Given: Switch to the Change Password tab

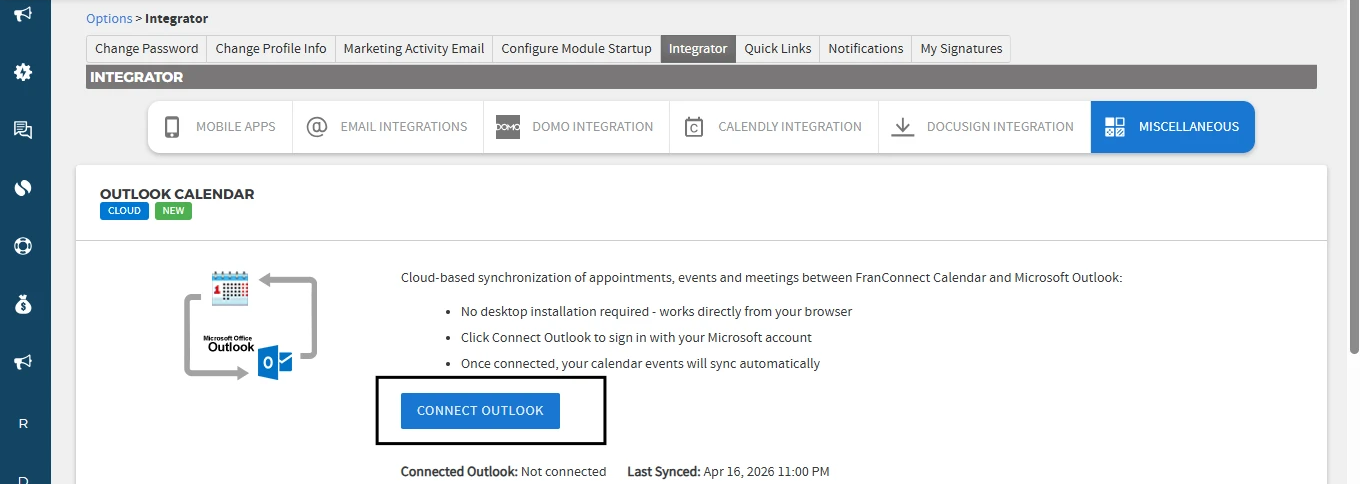Looking at the screenshot, I should coord(147,49).
